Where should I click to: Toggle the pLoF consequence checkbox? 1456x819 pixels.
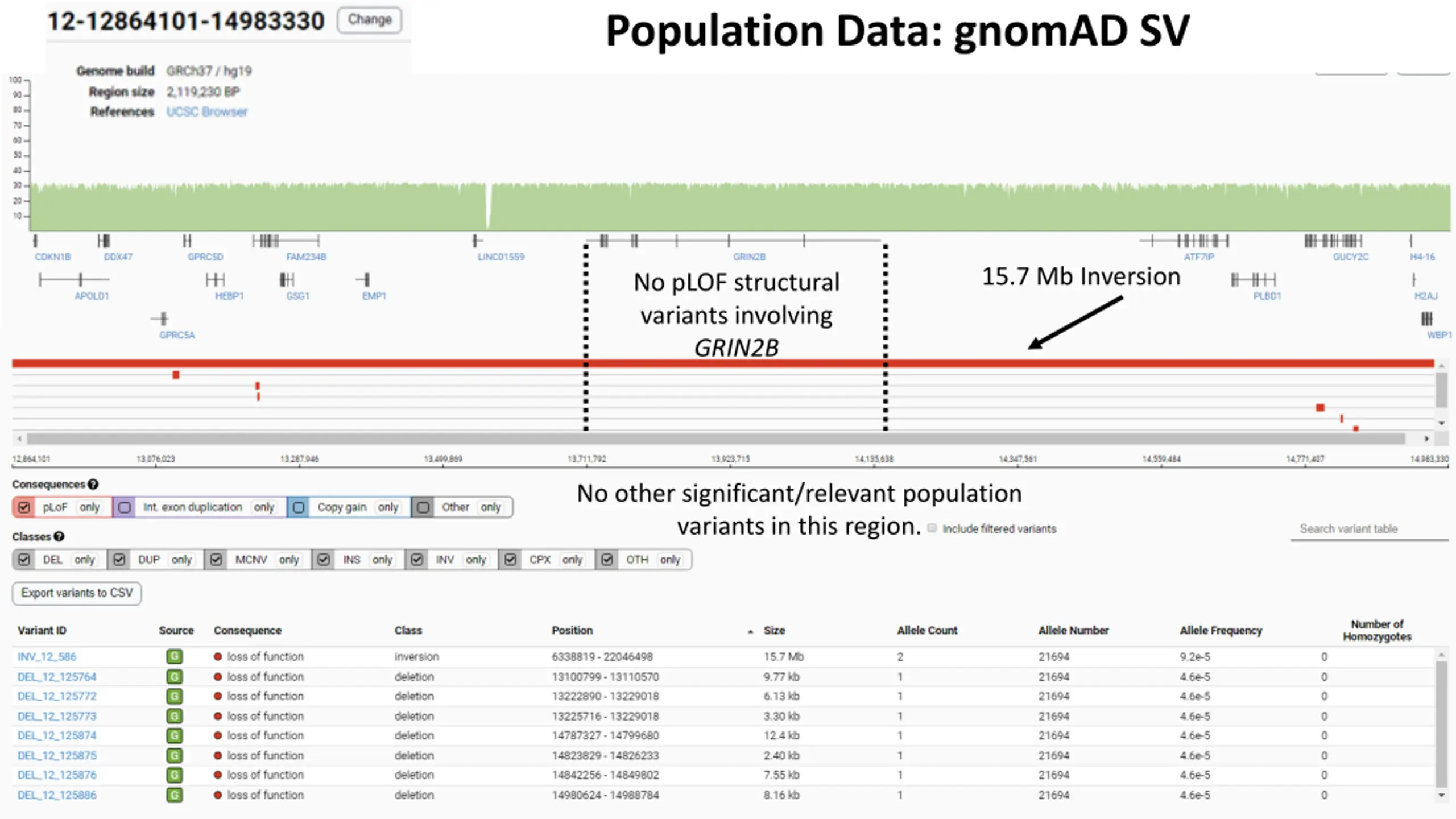24,507
